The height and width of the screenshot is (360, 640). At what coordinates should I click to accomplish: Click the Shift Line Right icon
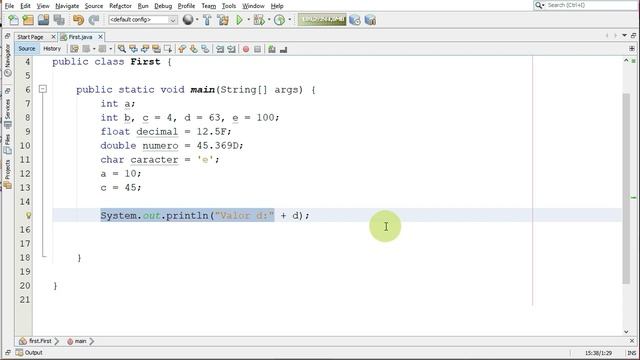[231, 49]
